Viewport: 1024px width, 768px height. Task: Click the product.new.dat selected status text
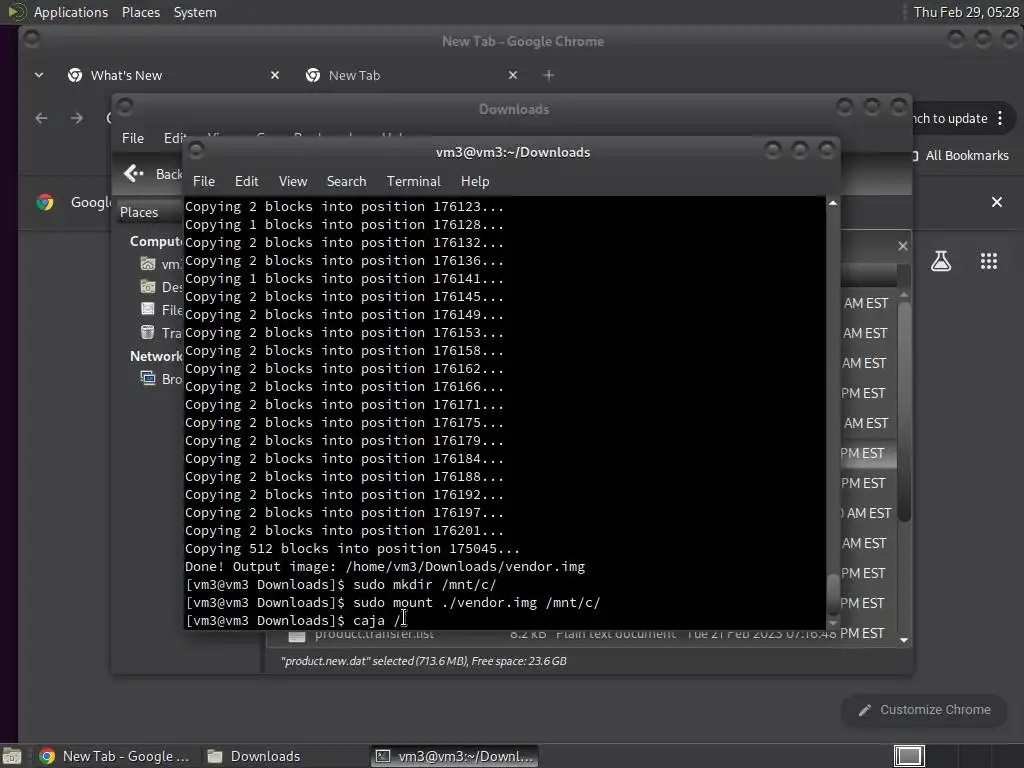coord(424,661)
